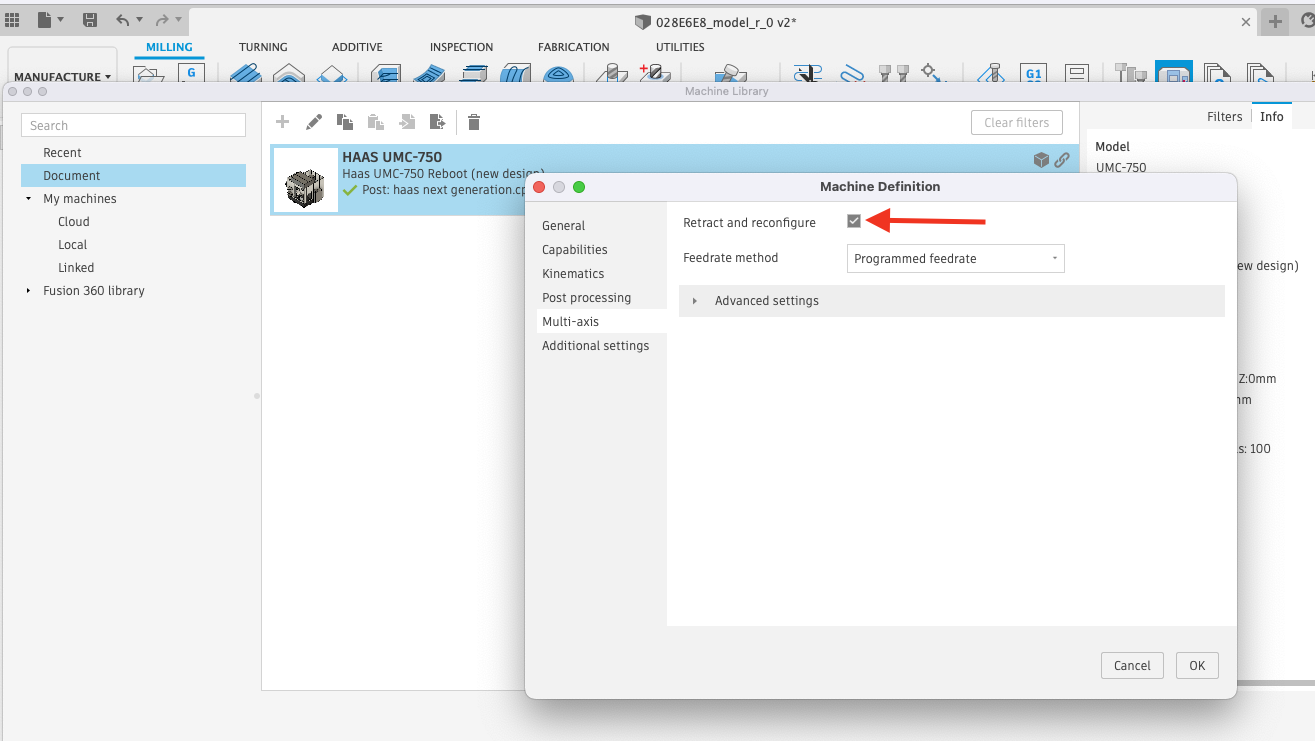Switch to the INSPECTION tab
Viewport: 1315px width, 741px height.
click(x=461, y=47)
